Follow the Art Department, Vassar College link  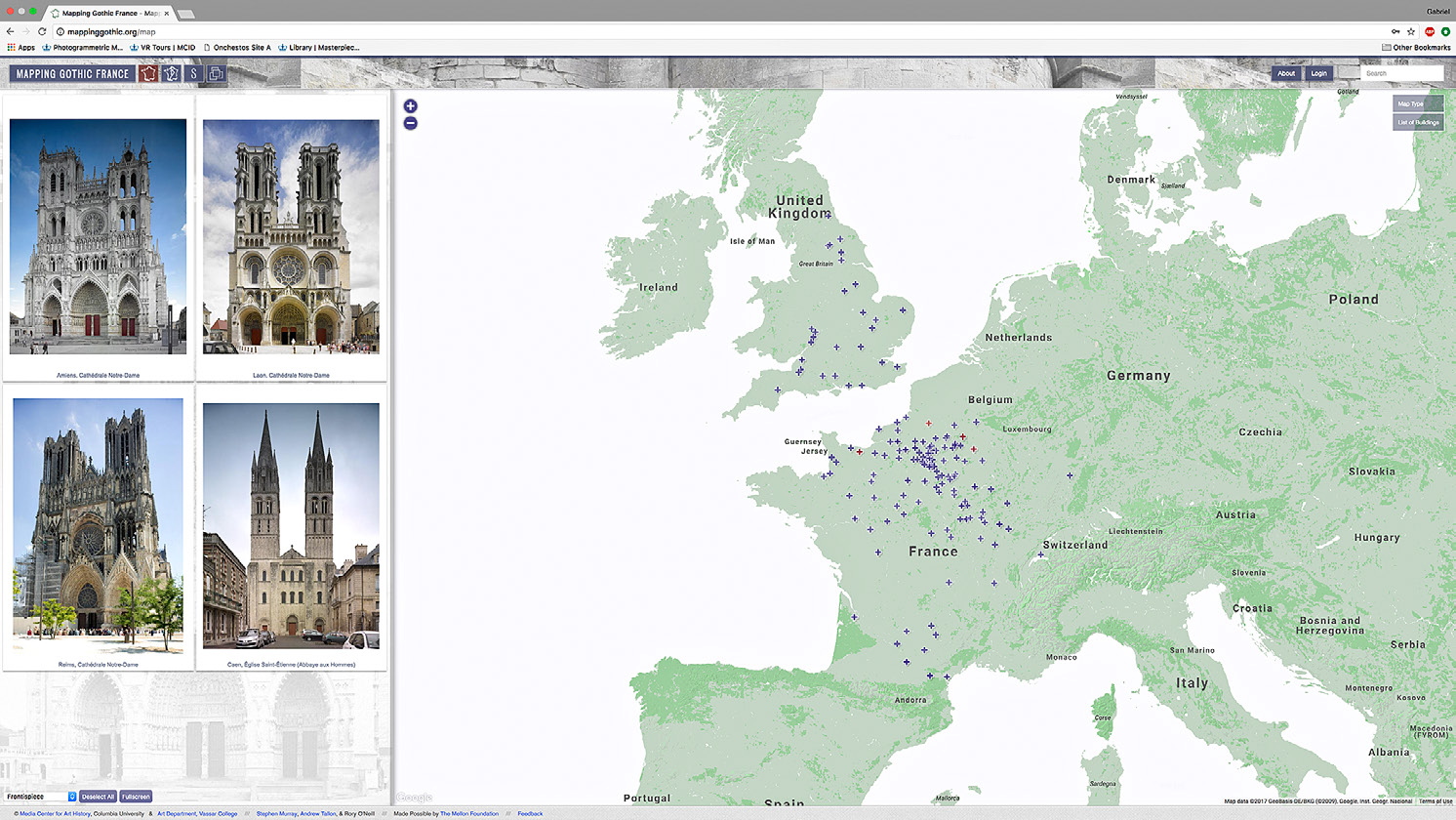pyautogui.click(x=197, y=813)
